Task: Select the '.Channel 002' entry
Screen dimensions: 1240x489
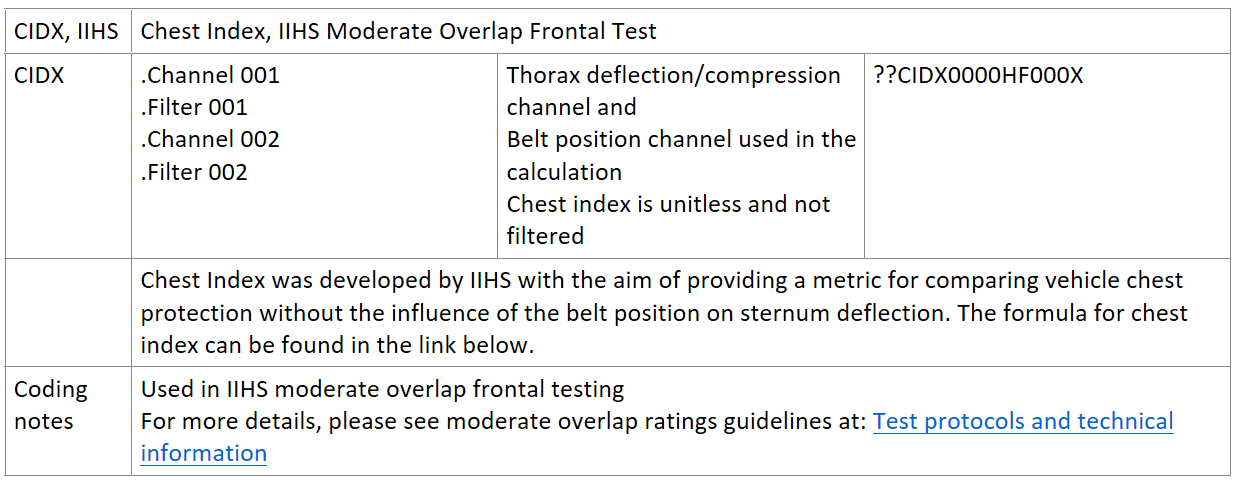Action: click(x=210, y=139)
